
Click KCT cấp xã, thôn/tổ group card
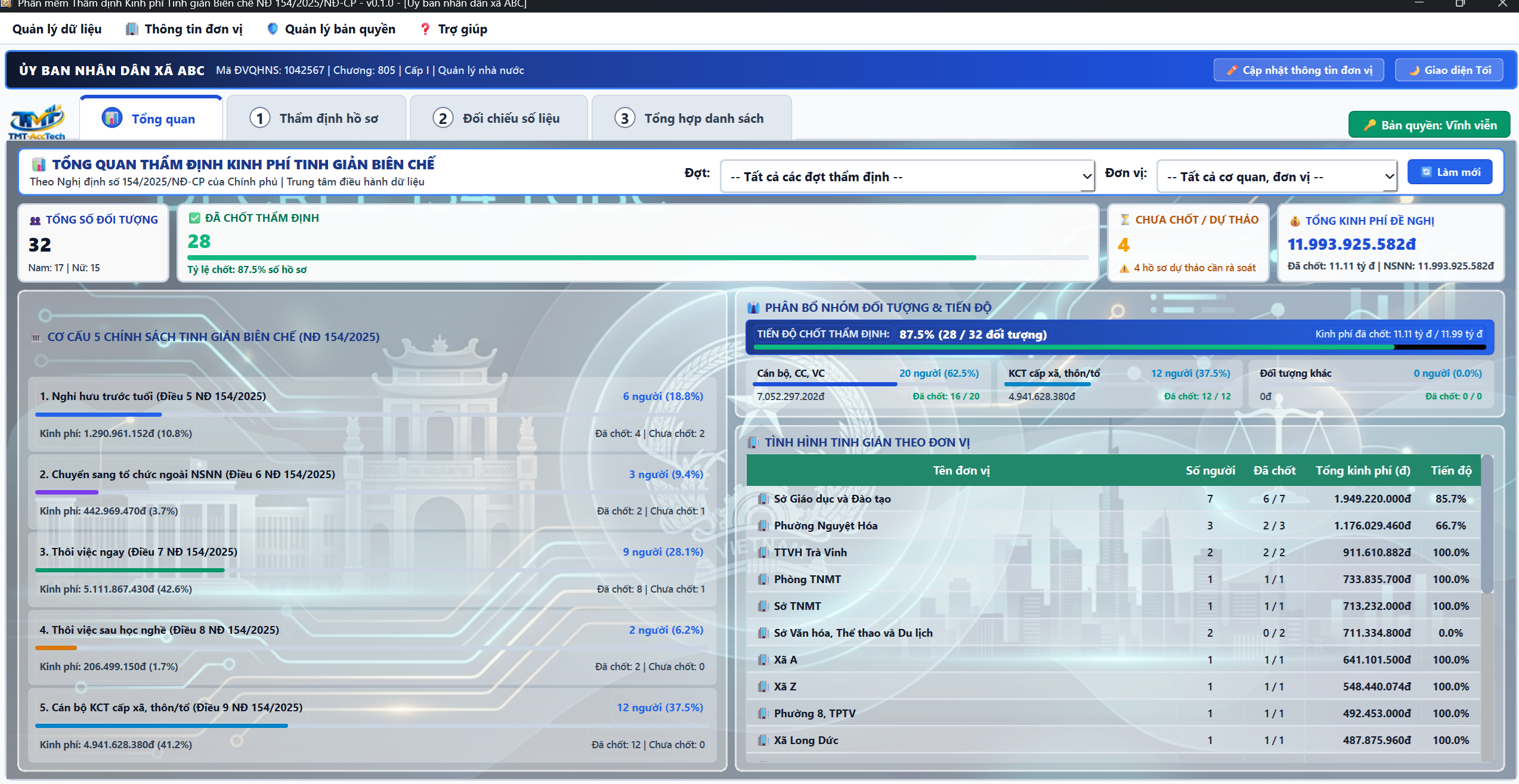1119,384
